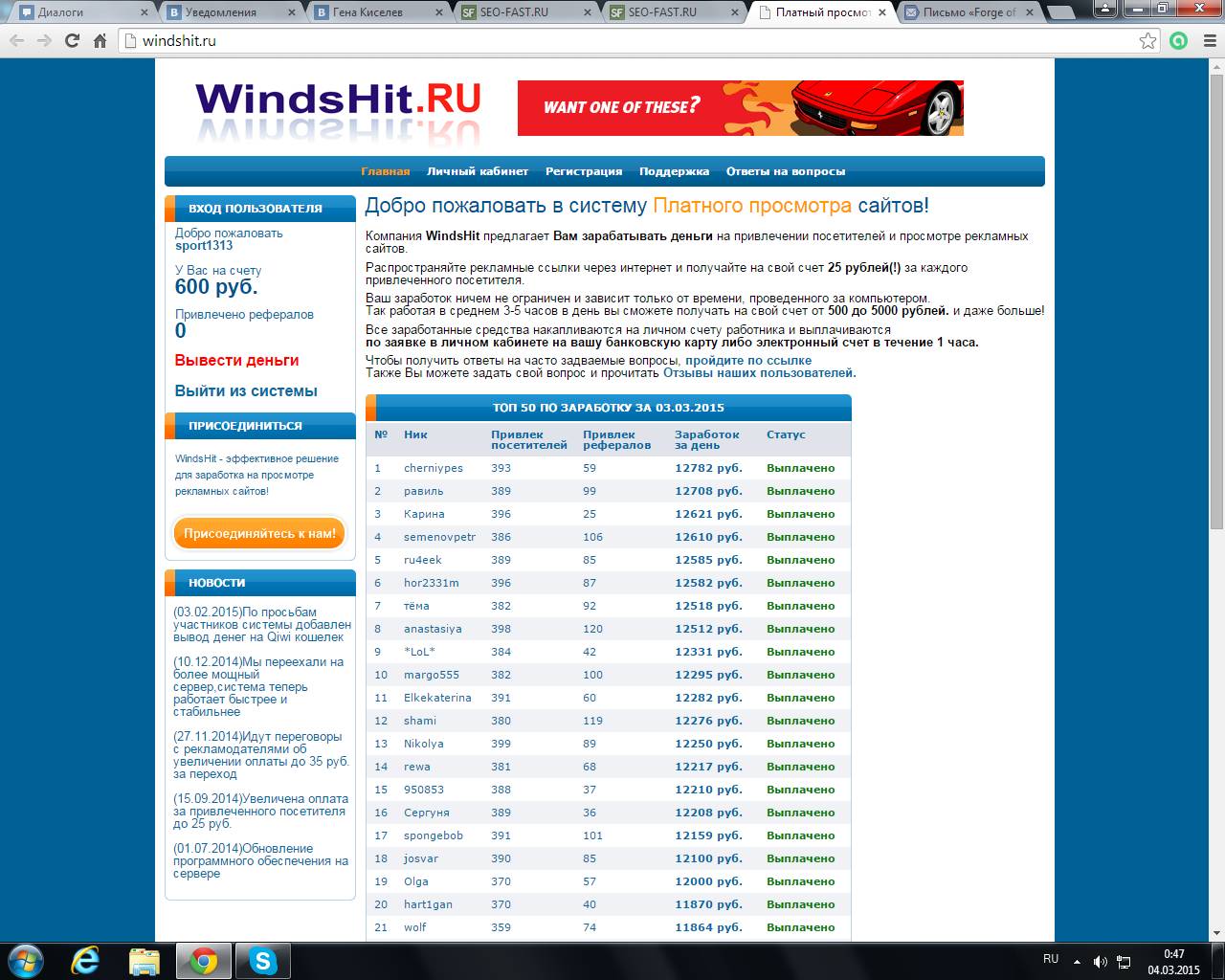Click the Заработок за день column header

(707, 440)
